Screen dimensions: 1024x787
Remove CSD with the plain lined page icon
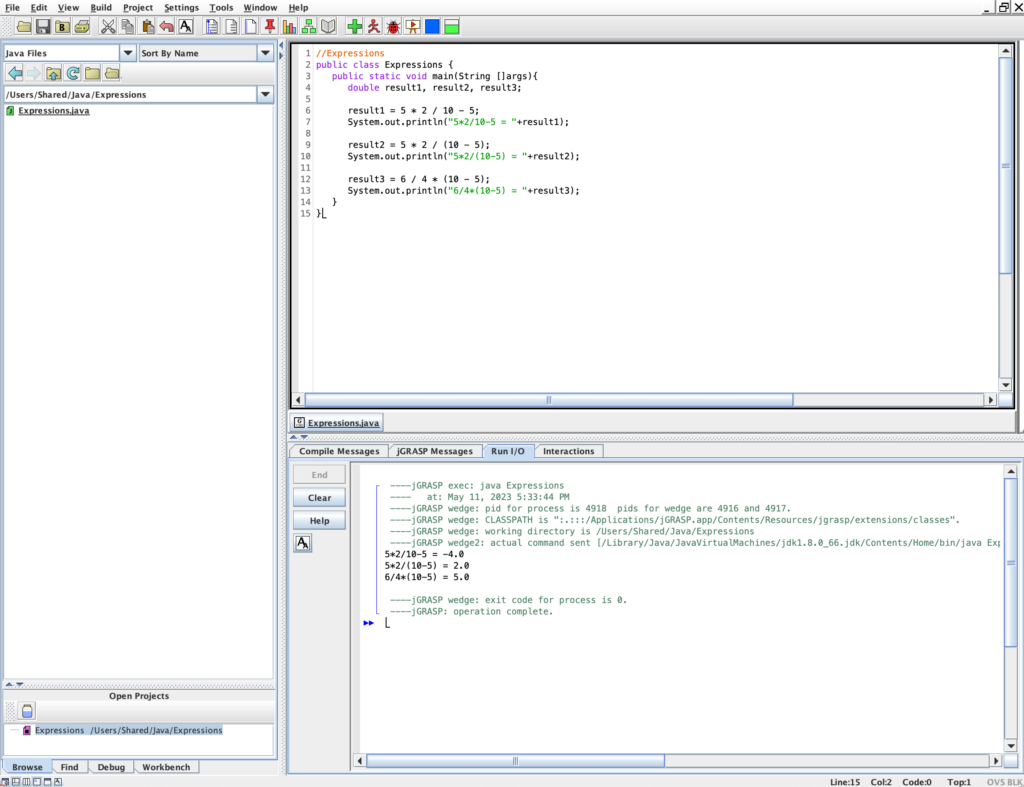pyautogui.click(x=231, y=27)
